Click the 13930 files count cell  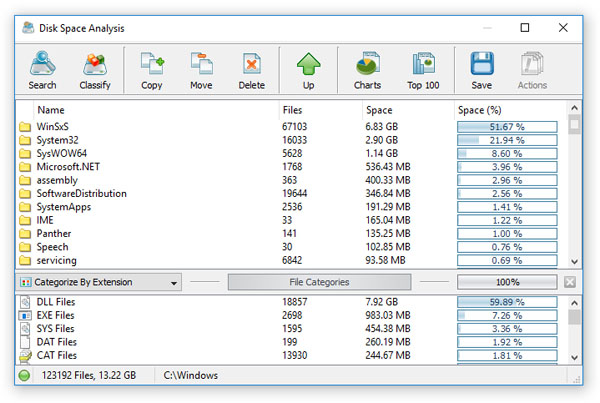pos(295,356)
